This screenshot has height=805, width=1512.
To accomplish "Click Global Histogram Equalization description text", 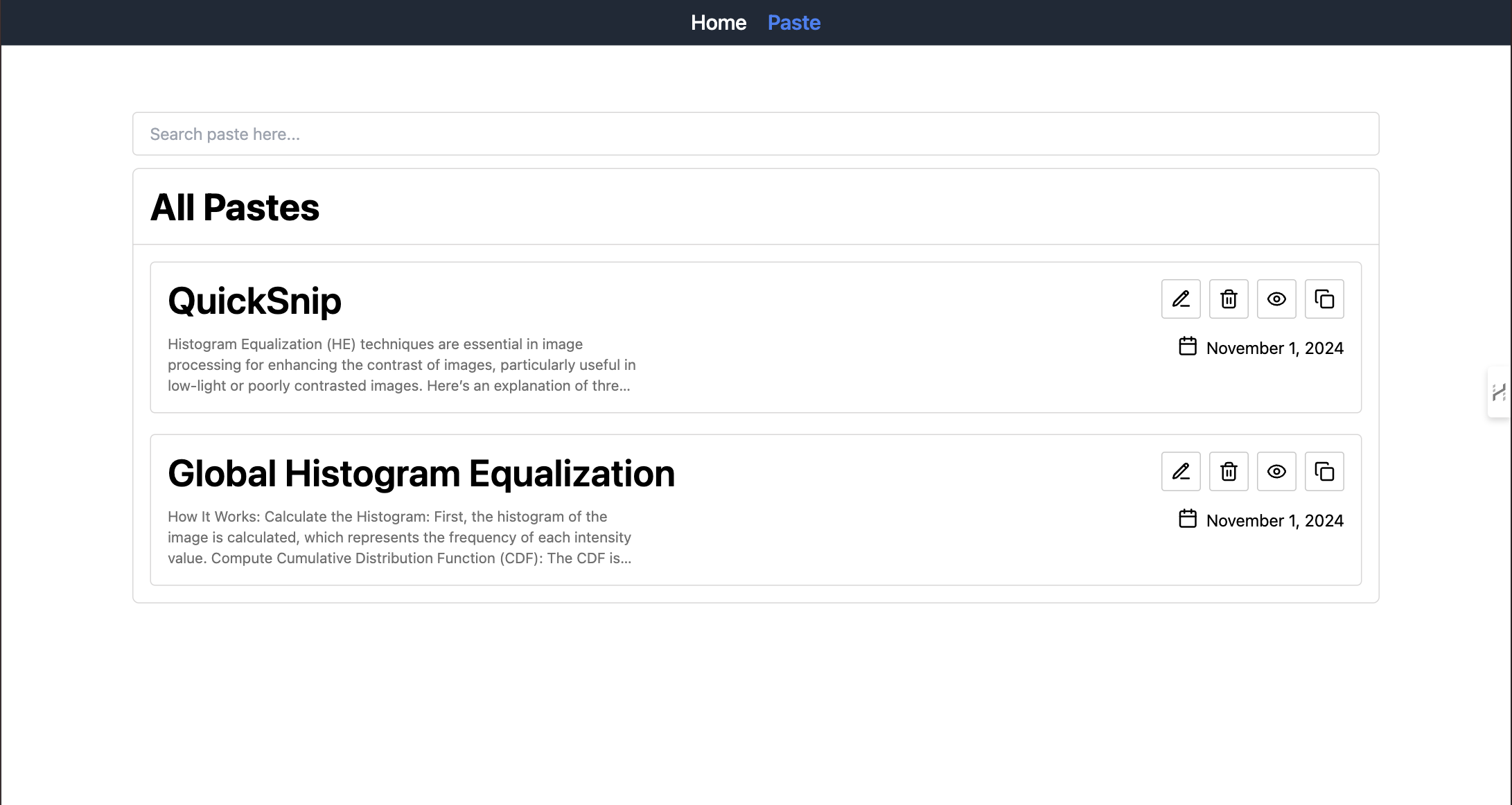I will point(400,538).
